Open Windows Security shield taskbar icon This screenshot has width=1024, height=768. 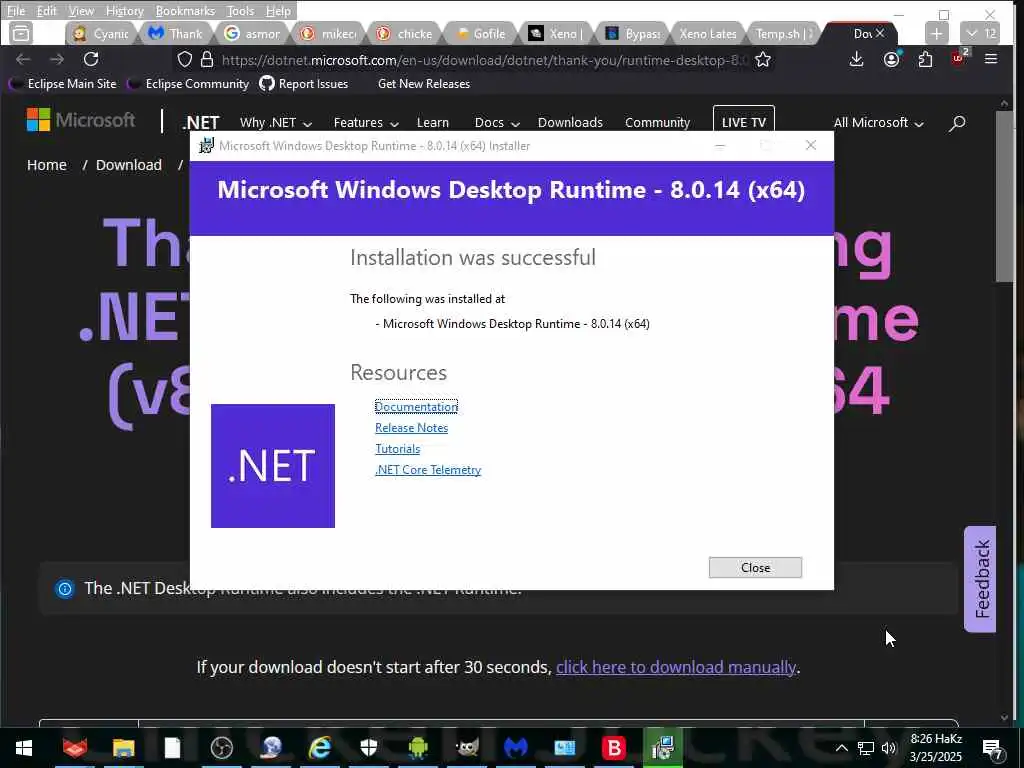(369, 748)
